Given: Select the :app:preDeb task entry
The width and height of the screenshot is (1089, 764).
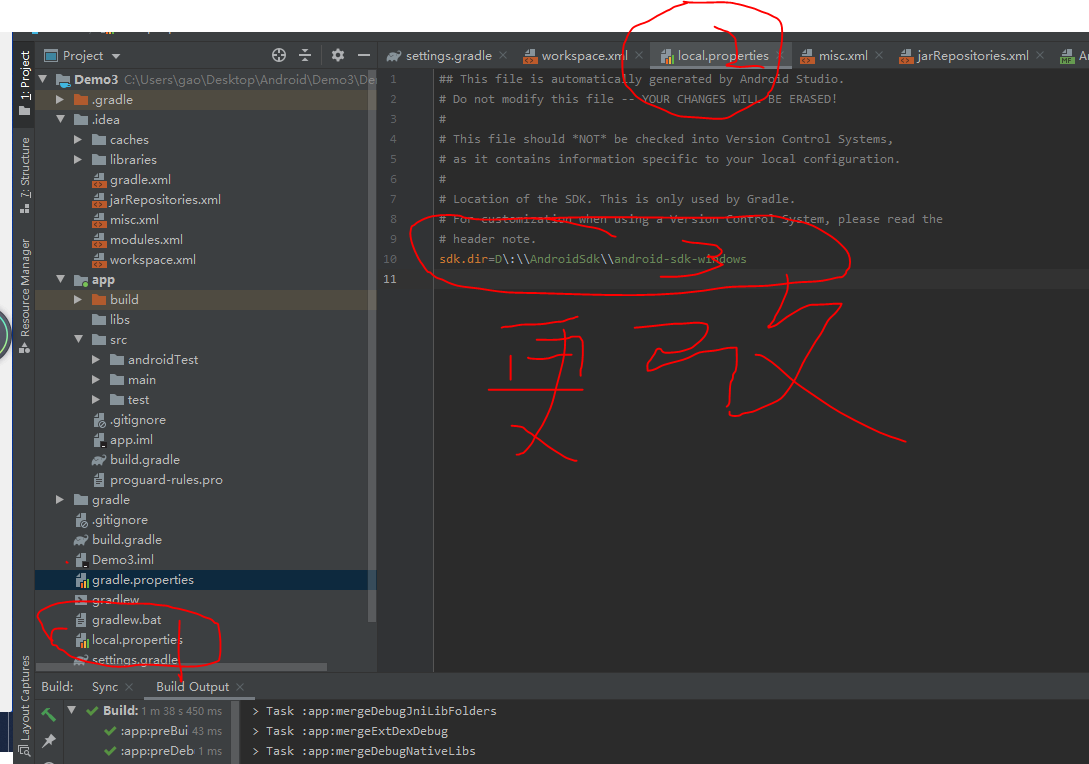Looking at the screenshot, I should point(163,751).
